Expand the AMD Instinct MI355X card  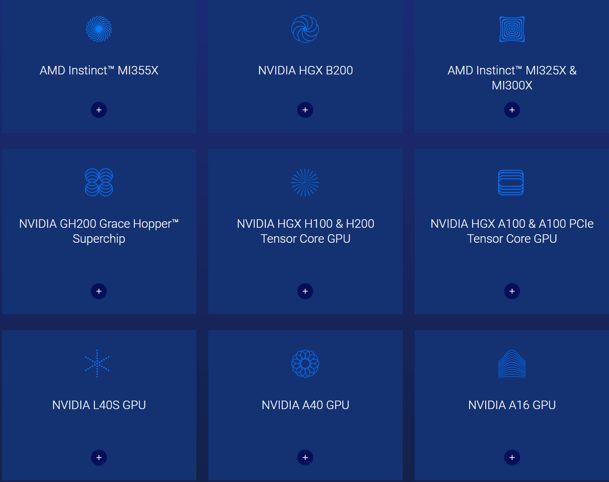click(x=98, y=110)
